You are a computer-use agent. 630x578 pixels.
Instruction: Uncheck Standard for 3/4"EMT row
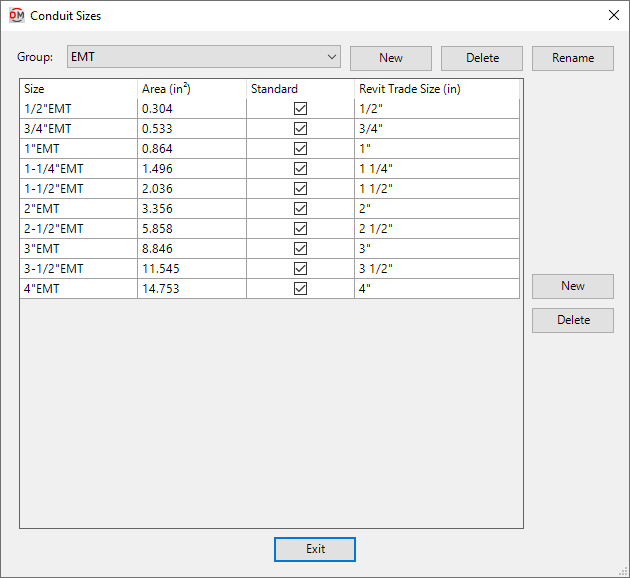point(300,129)
